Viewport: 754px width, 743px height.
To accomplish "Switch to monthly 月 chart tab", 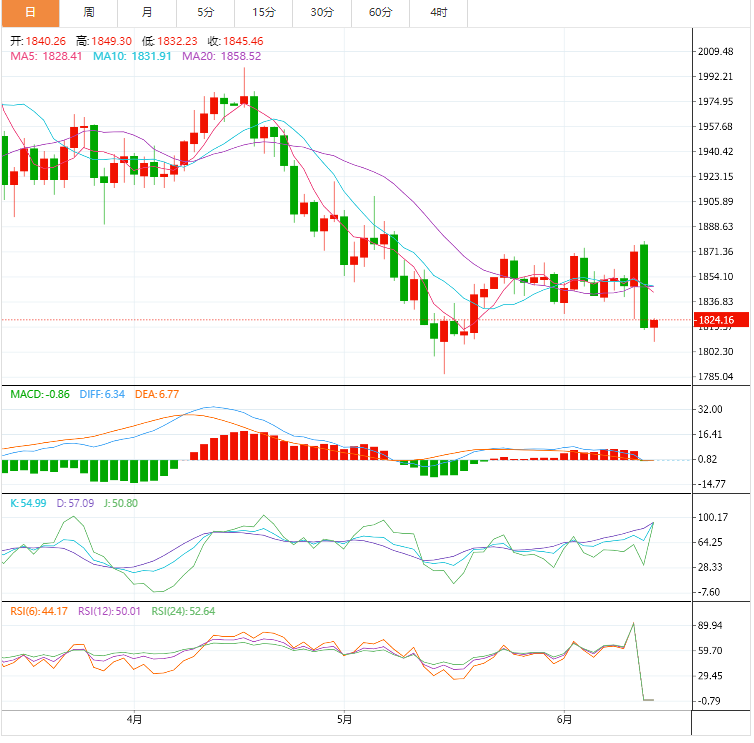I will click(x=147, y=13).
